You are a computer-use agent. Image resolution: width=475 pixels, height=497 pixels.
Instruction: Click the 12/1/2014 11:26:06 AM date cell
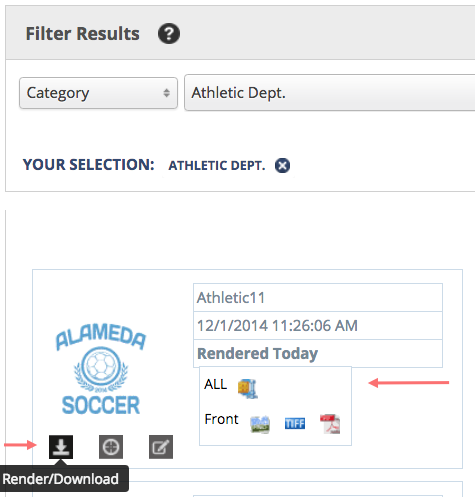318,326
